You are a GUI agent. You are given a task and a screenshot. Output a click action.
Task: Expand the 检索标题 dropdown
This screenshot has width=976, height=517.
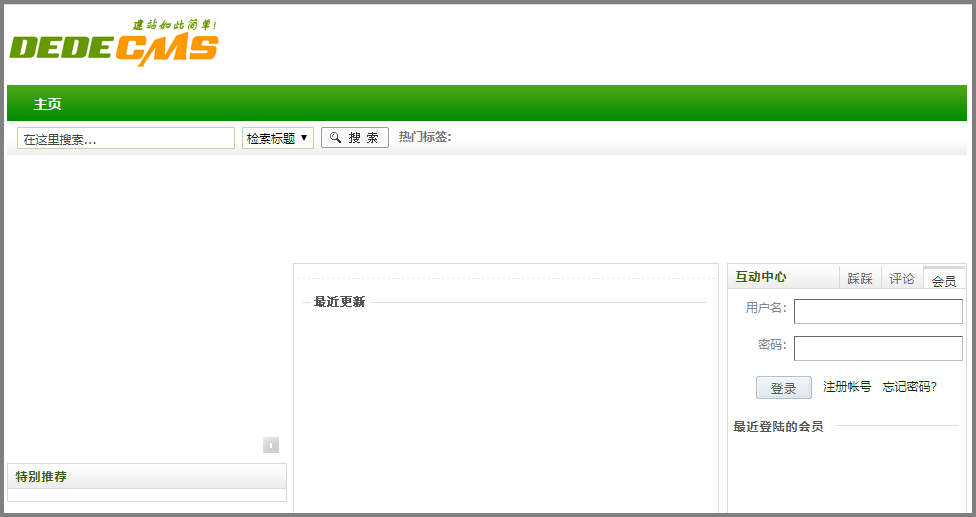[x=278, y=138]
